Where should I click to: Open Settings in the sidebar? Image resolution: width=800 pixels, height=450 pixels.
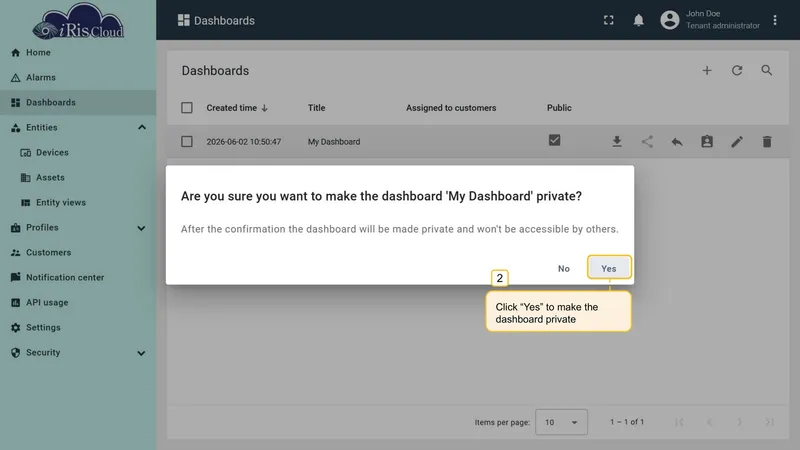click(x=78, y=328)
